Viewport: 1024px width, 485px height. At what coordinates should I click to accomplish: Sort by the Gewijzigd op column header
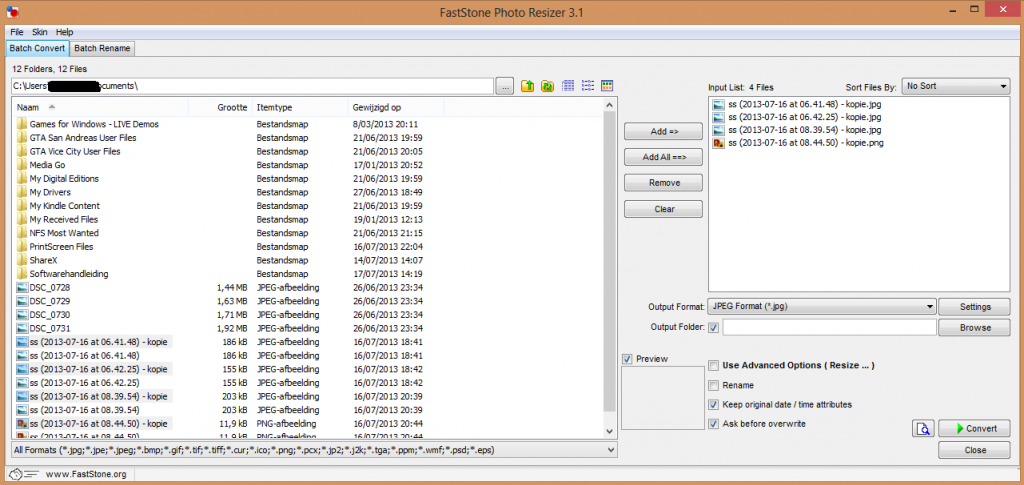396,107
